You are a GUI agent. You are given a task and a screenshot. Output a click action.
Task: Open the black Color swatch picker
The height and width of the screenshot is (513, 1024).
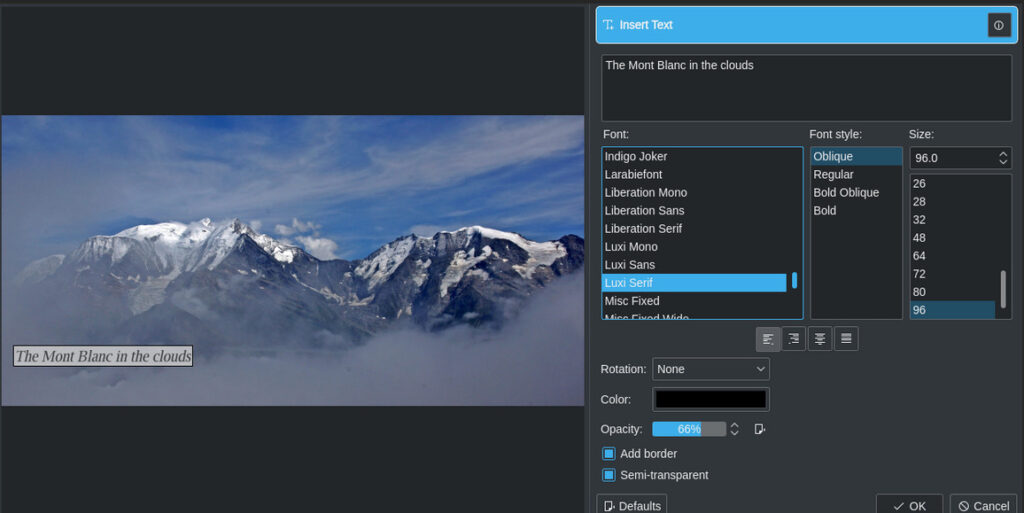711,399
